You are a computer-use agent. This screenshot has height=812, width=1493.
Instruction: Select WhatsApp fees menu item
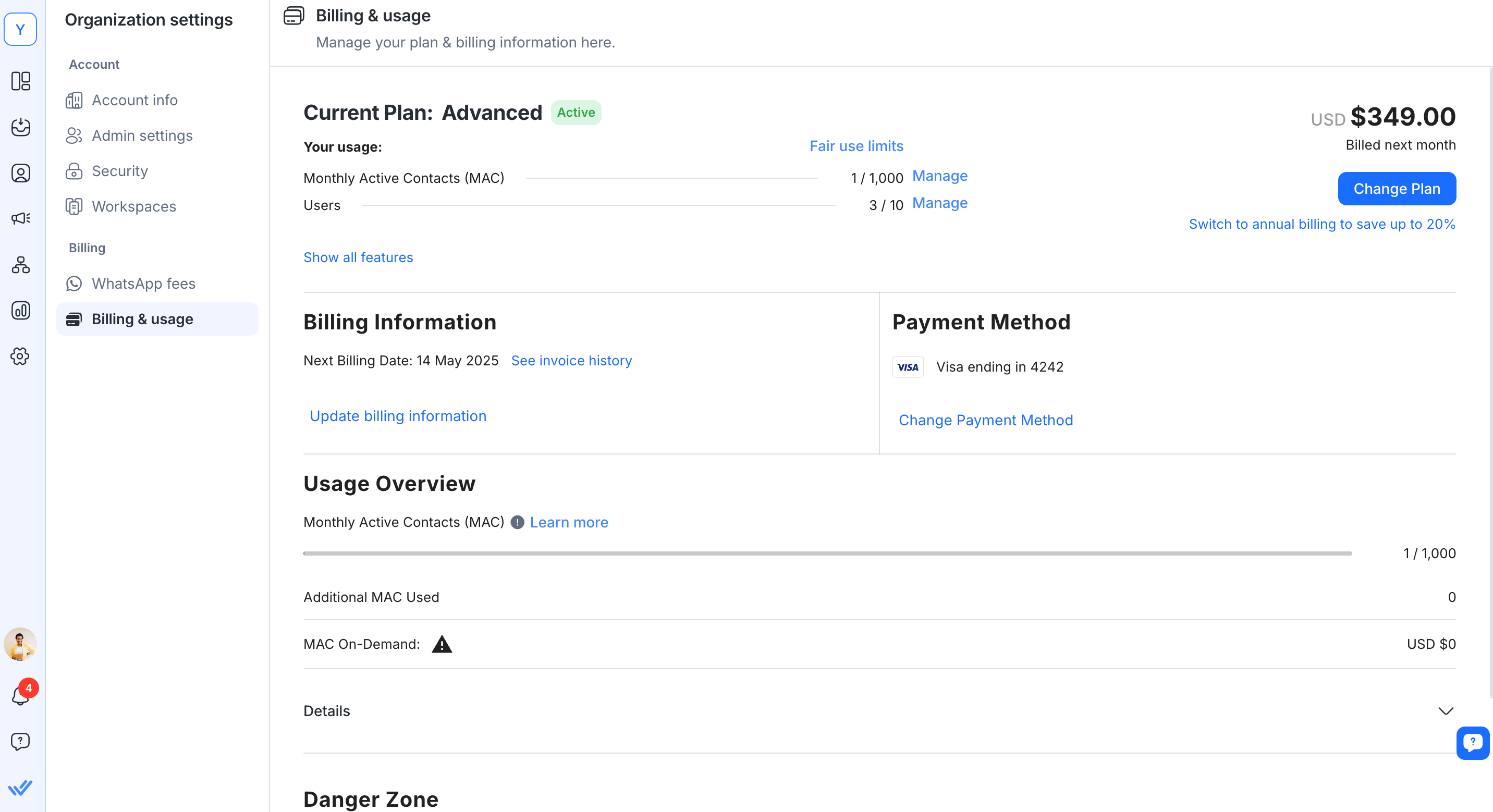click(x=143, y=284)
